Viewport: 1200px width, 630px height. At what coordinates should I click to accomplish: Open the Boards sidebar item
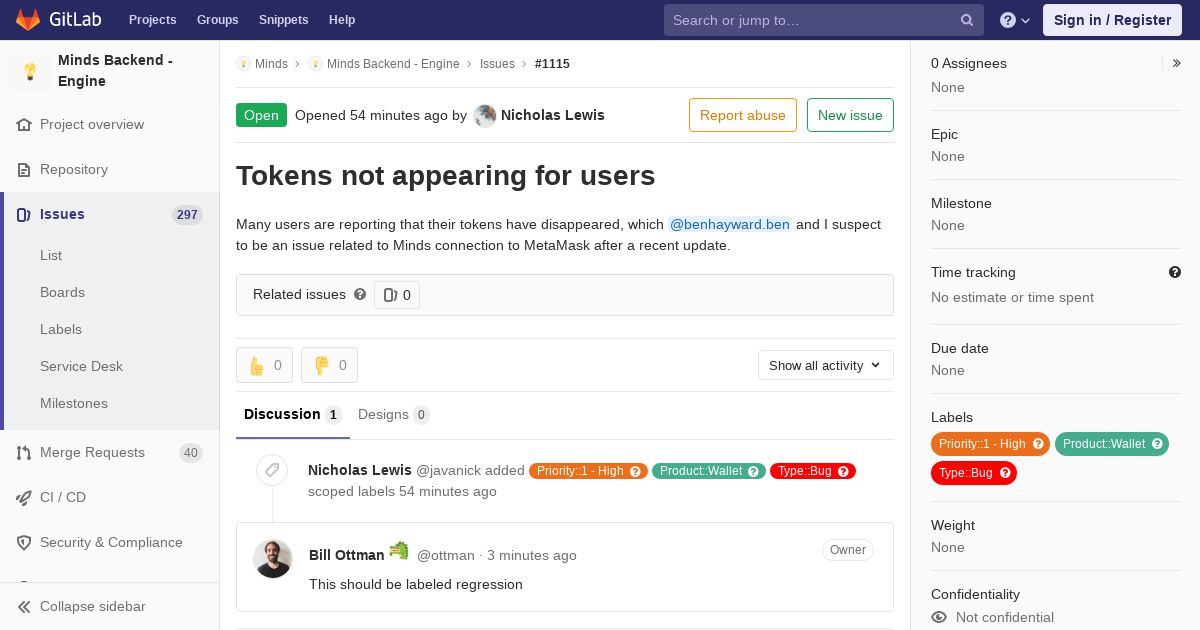tap(62, 293)
